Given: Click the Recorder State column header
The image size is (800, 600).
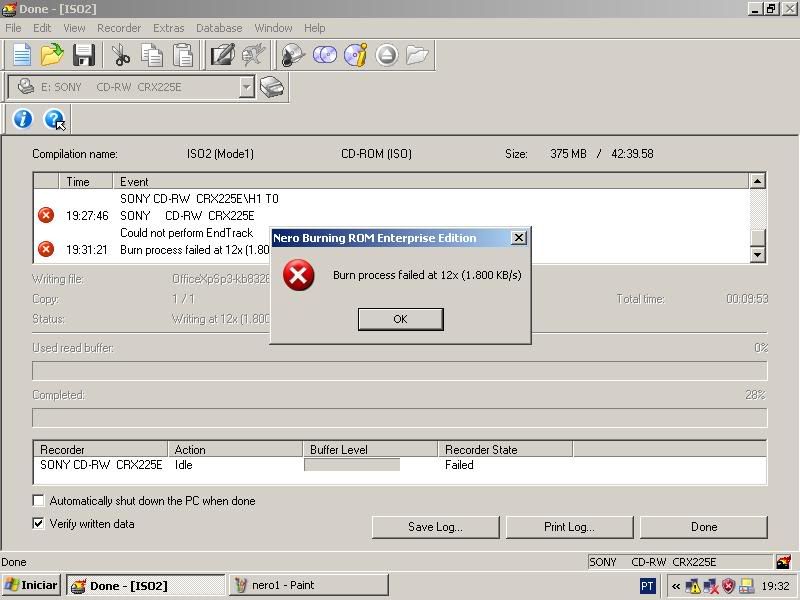Looking at the screenshot, I should [x=505, y=449].
